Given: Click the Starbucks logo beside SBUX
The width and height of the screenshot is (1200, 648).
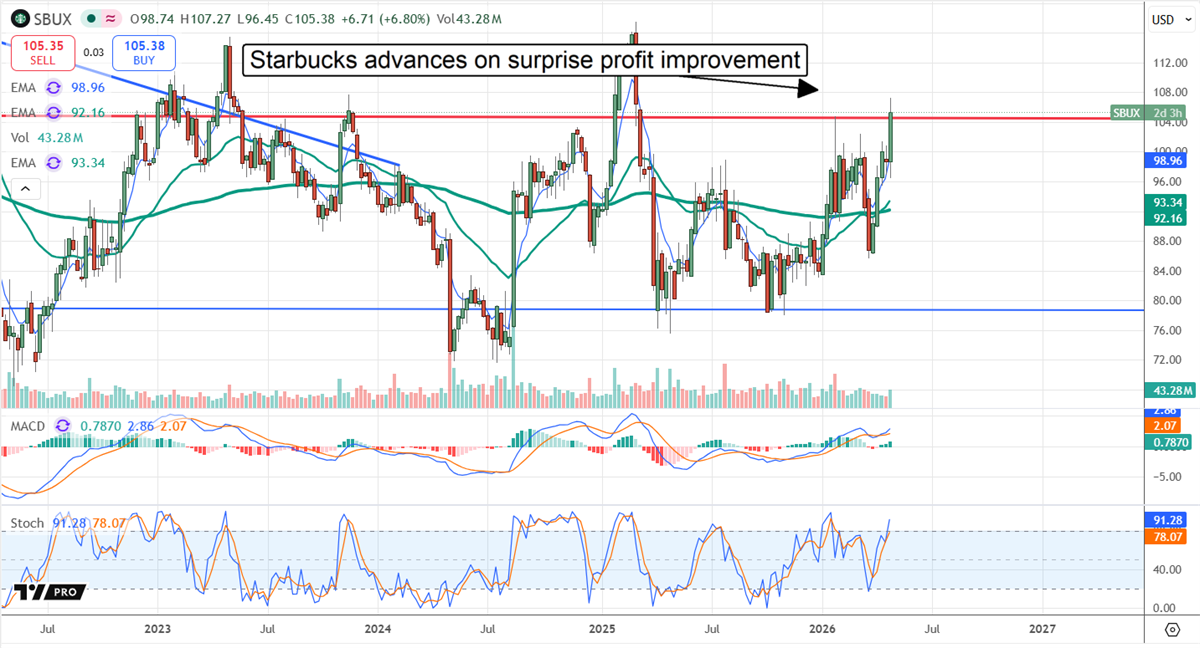Looking at the screenshot, I should (x=20, y=19).
